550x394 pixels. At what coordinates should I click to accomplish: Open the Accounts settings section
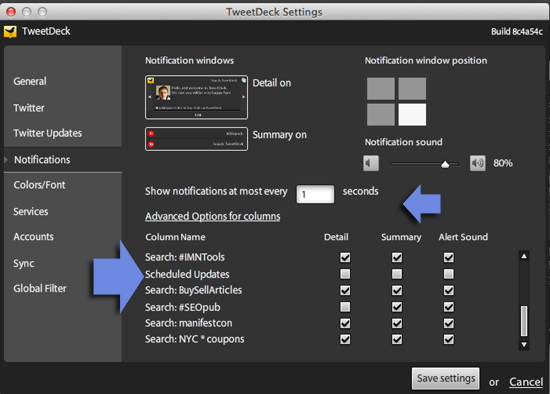[33, 237]
